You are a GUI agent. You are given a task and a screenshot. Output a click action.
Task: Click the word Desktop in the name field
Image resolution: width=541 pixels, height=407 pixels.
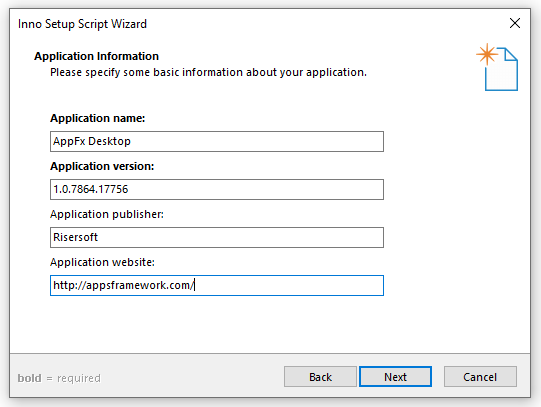point(109,141)
